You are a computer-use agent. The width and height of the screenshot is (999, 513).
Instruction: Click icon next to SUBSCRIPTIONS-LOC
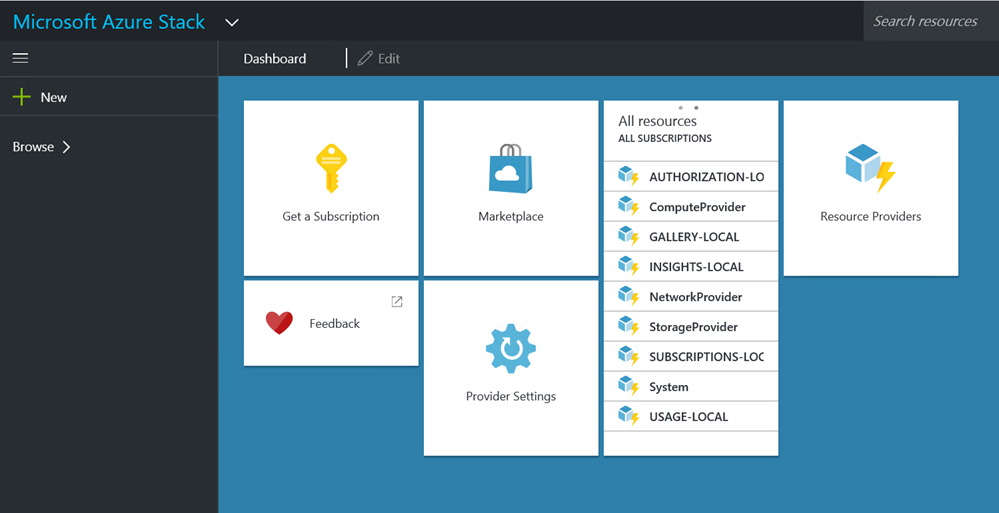[629, 356]
